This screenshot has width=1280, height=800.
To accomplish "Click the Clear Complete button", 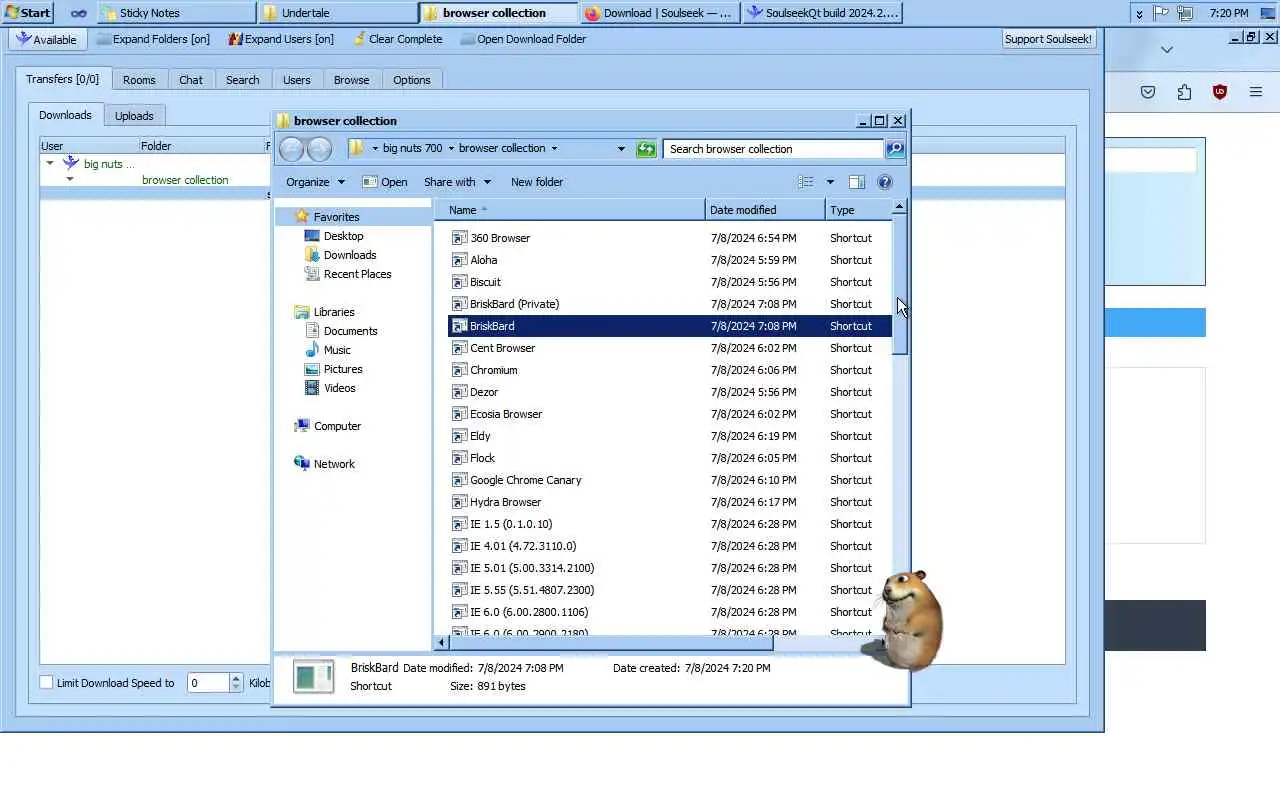I will [x=397, y=39].
